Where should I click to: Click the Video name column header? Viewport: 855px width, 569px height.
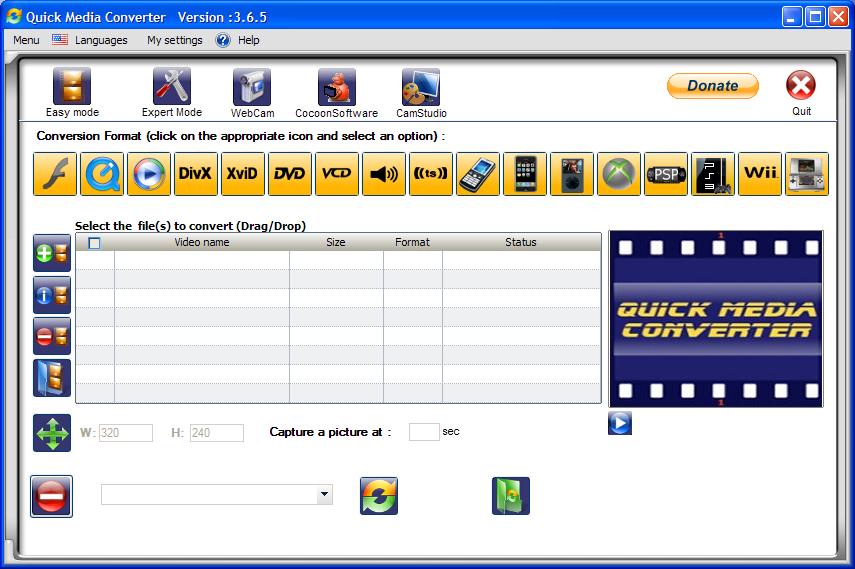click(202, 242)
